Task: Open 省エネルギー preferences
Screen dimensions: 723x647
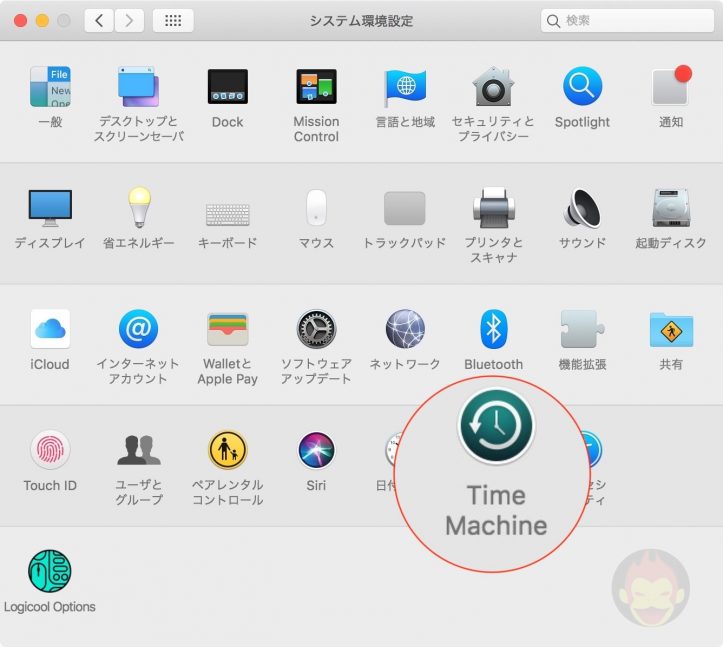Action: [139, 207]
